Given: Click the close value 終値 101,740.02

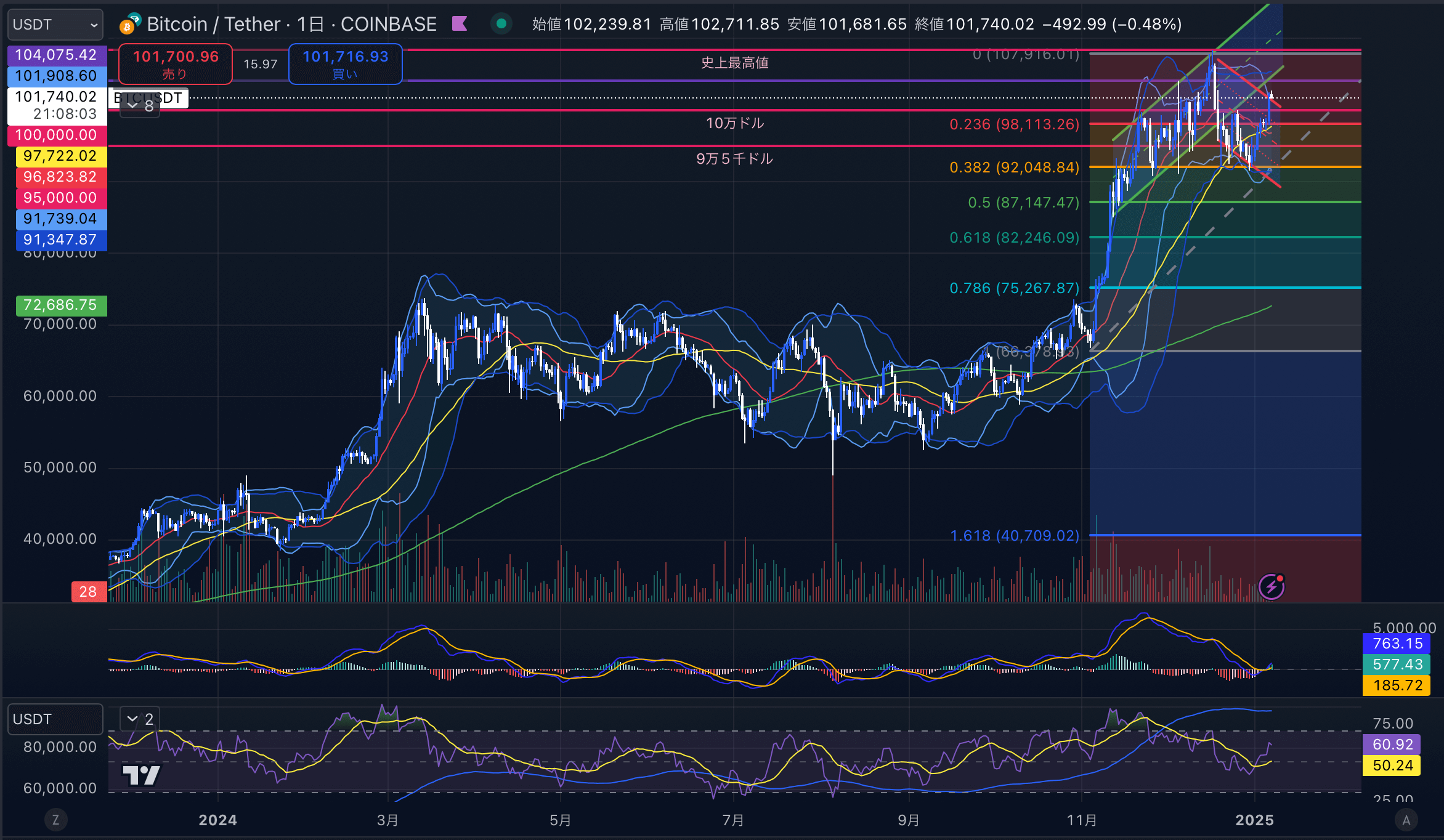Looking at the screenshot, I should [975, 24].
